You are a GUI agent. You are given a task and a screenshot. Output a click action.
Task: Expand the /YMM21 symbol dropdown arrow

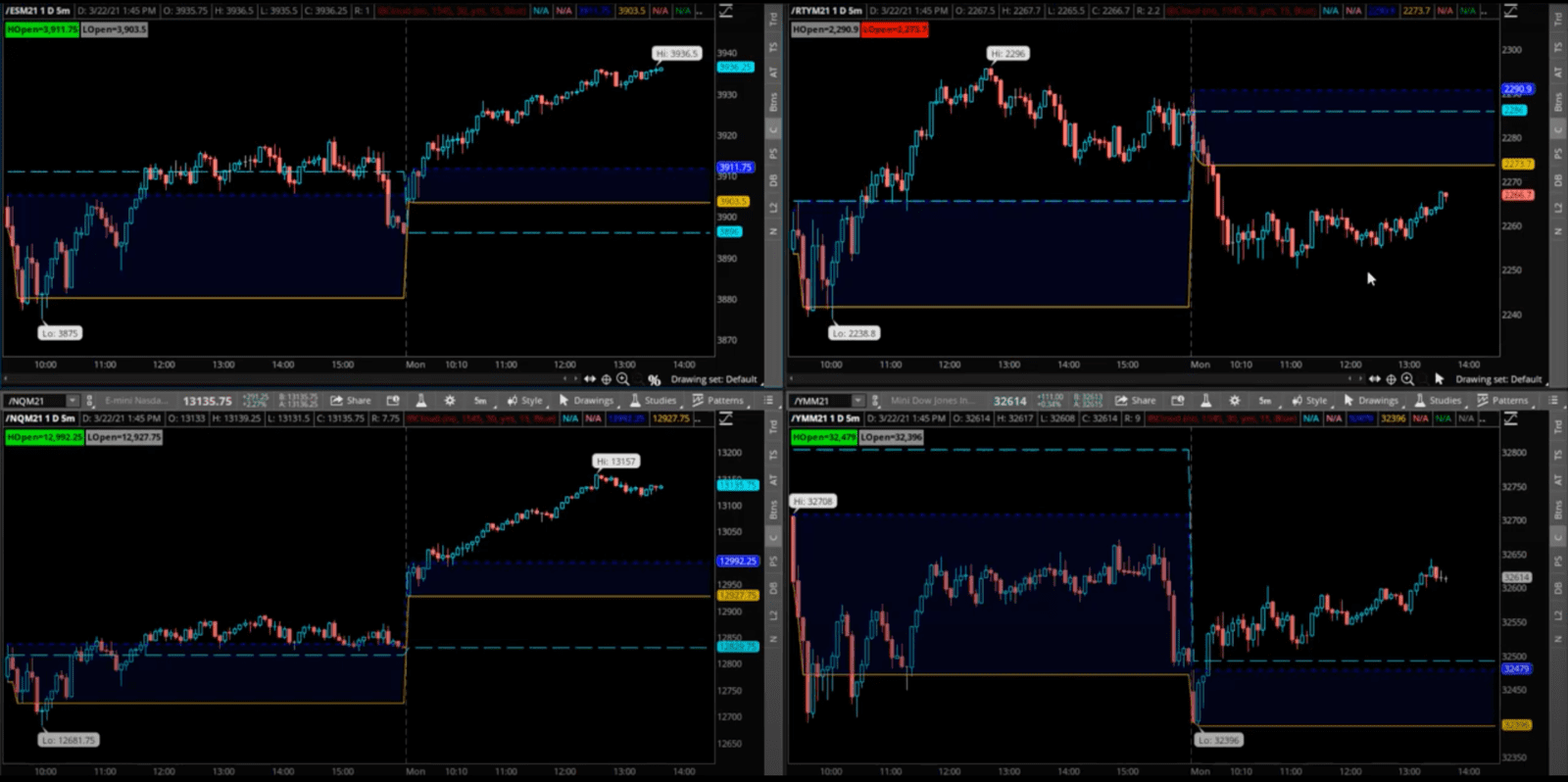pyautogui.click(x=857, y=401)
